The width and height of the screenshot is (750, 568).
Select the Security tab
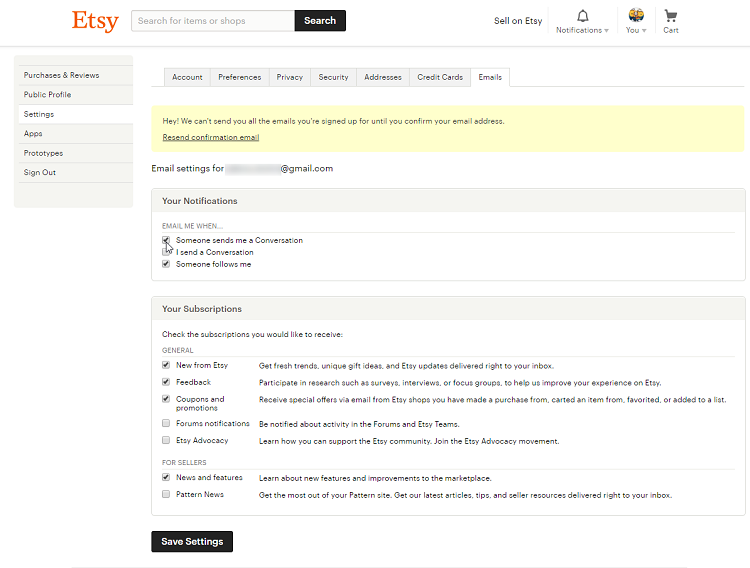333,77
